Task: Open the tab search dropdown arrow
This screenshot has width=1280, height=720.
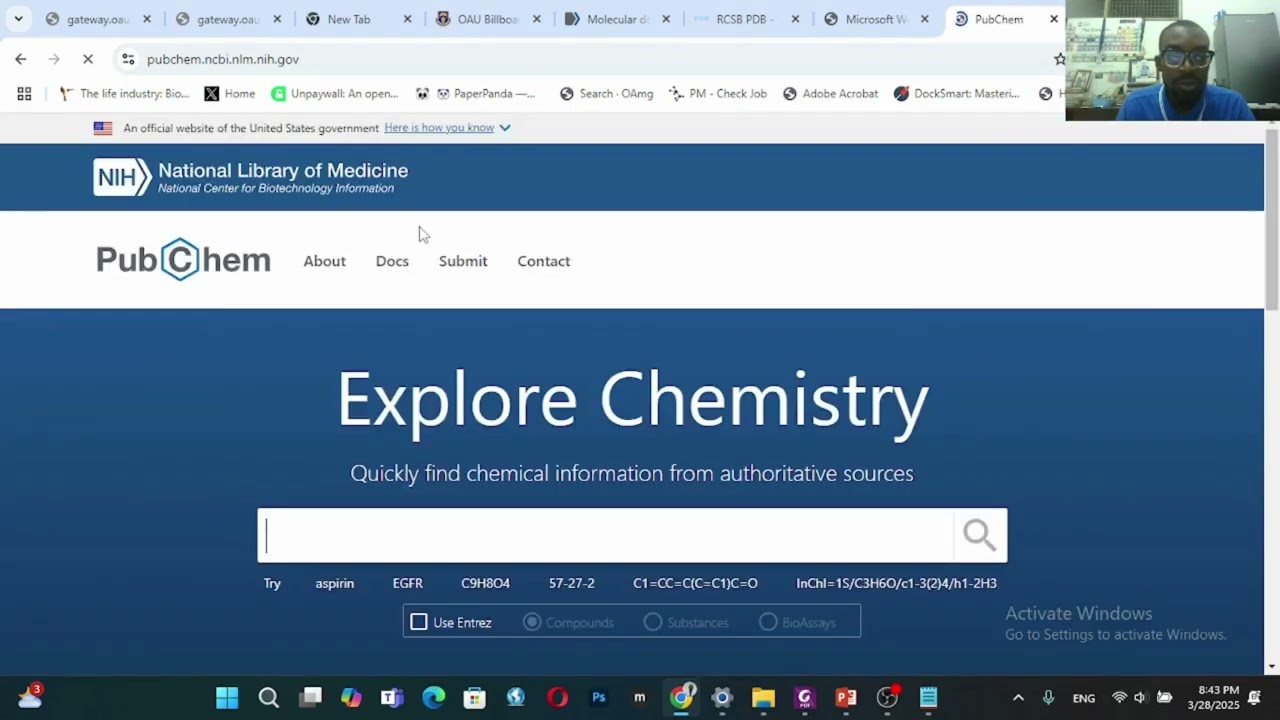Action: click(18, 19)
